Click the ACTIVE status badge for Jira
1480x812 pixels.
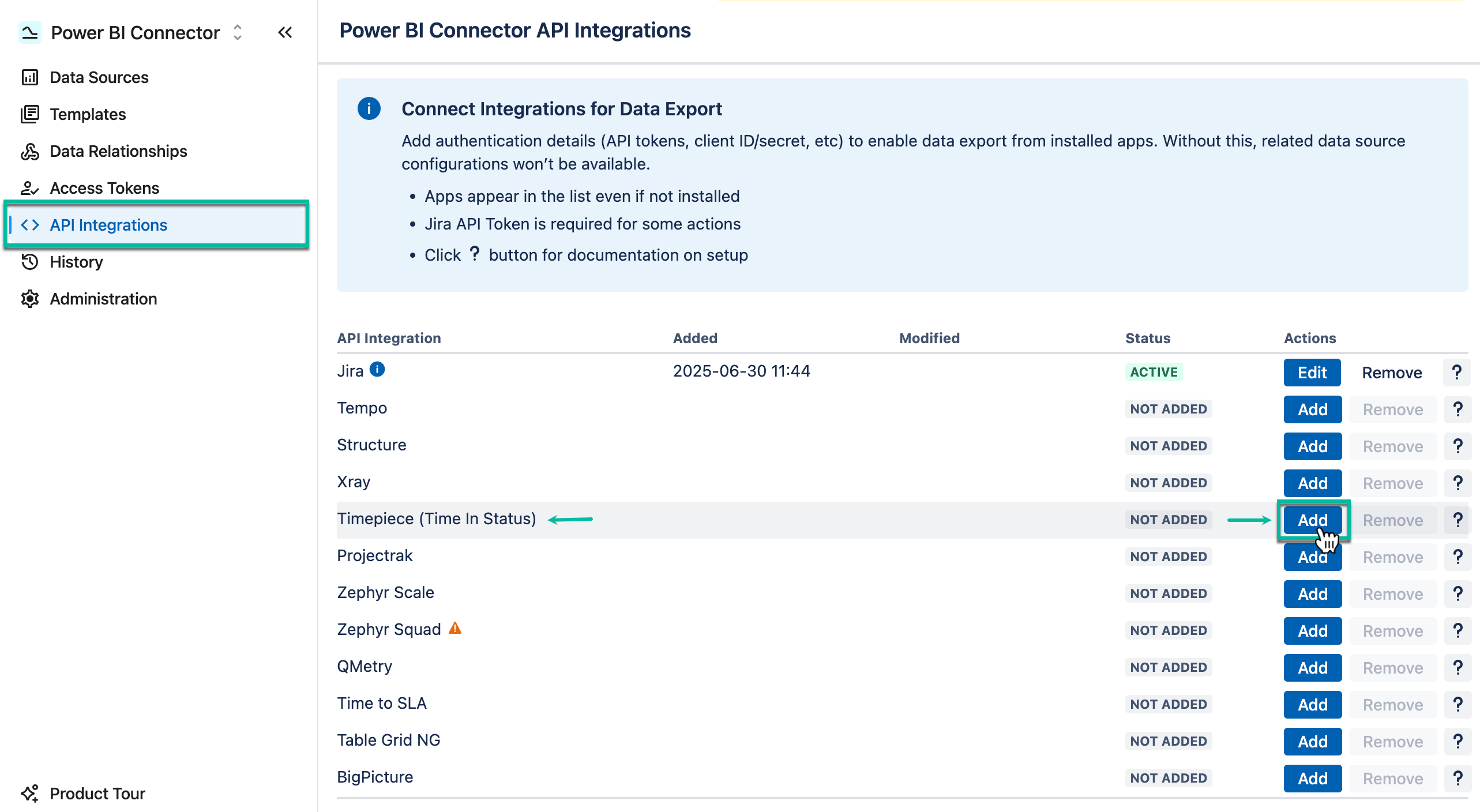point(1152,372)
